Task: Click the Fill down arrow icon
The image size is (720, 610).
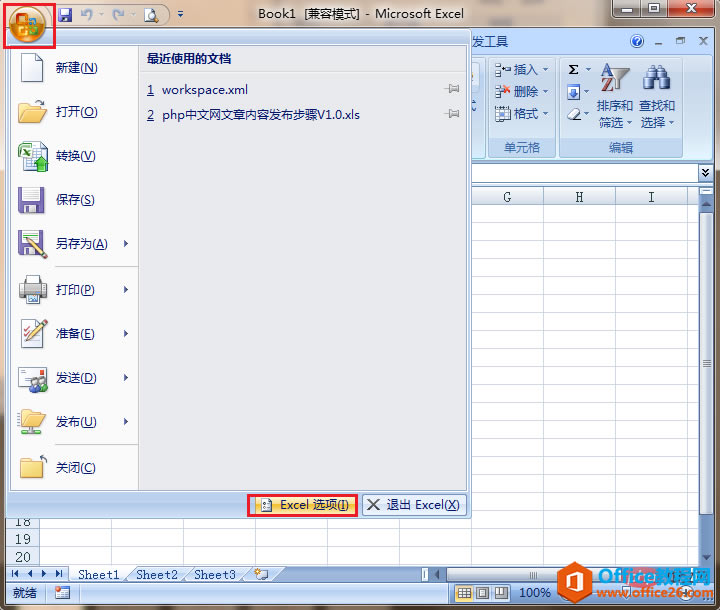Action: point(574,92)
